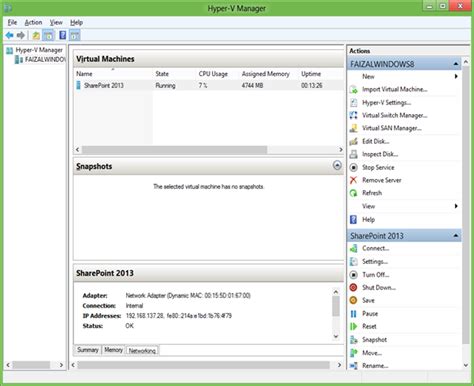Expand the New submenu arrow
The width and height of the screenshot is (474, 386).
456,76
